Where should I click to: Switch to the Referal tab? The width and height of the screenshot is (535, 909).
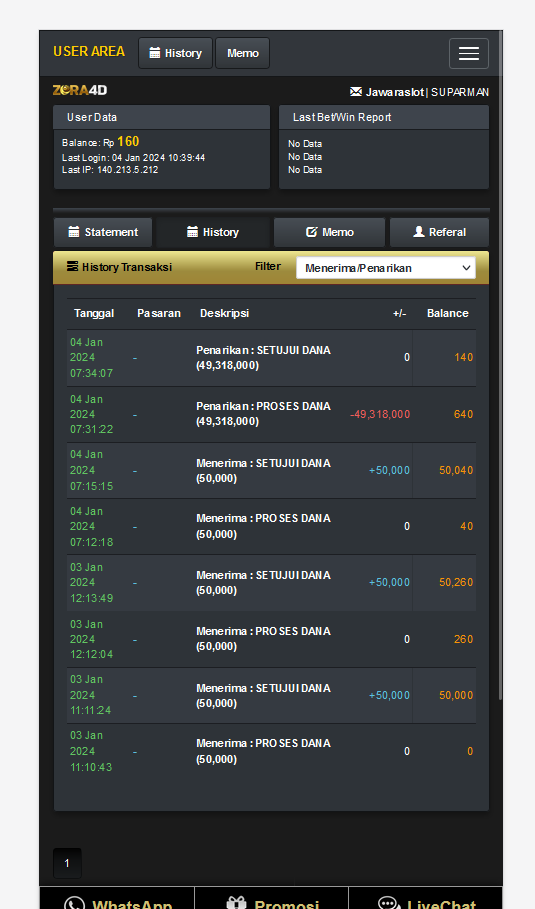coord(439,232)
